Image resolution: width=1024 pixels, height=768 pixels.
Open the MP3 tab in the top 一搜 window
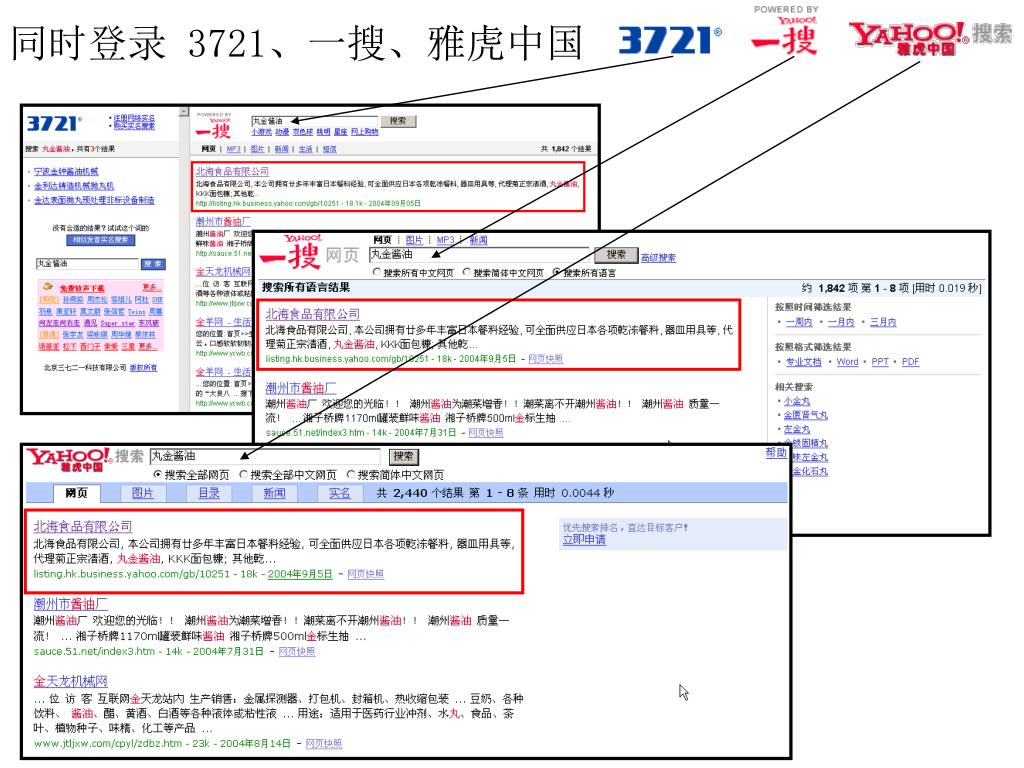pyautogui.click(x=233, y=150)
